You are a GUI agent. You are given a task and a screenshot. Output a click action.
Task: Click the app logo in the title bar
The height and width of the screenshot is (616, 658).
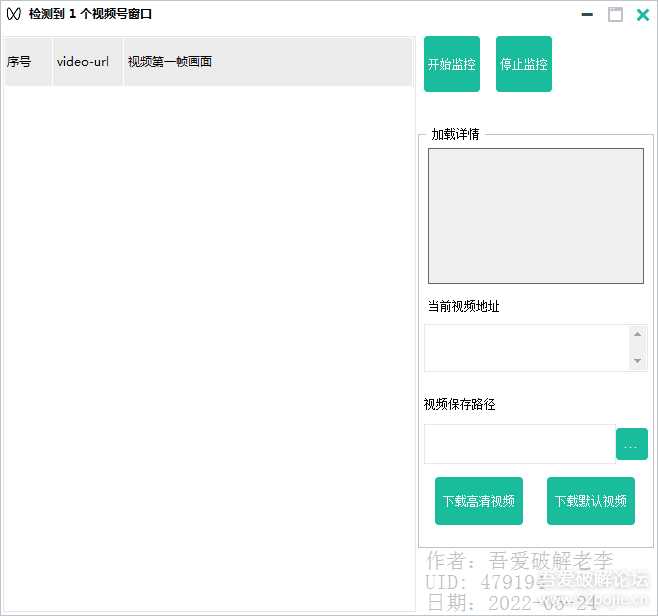tap(13, 15)
